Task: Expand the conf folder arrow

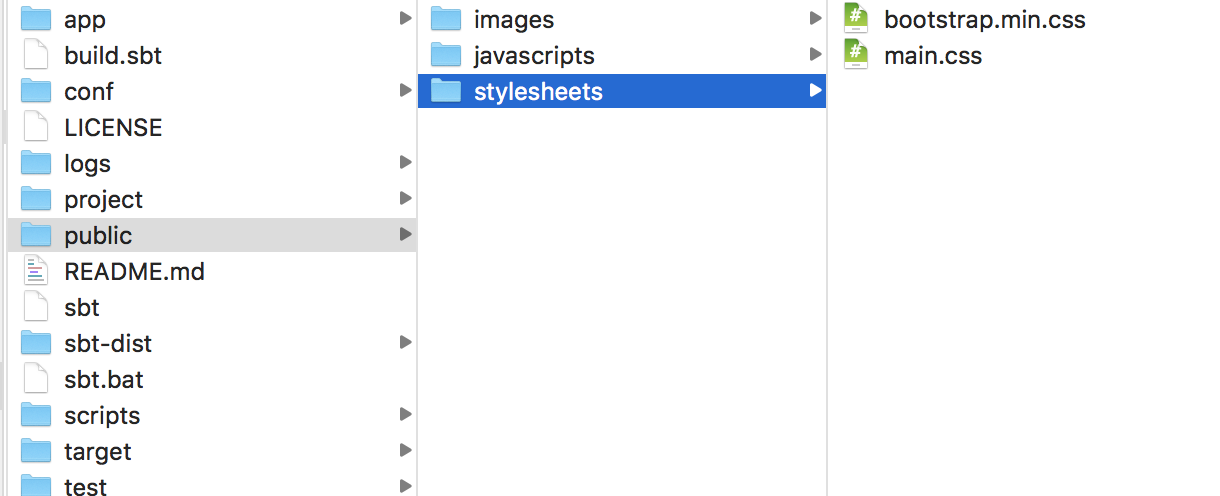Action: point(405,90)
